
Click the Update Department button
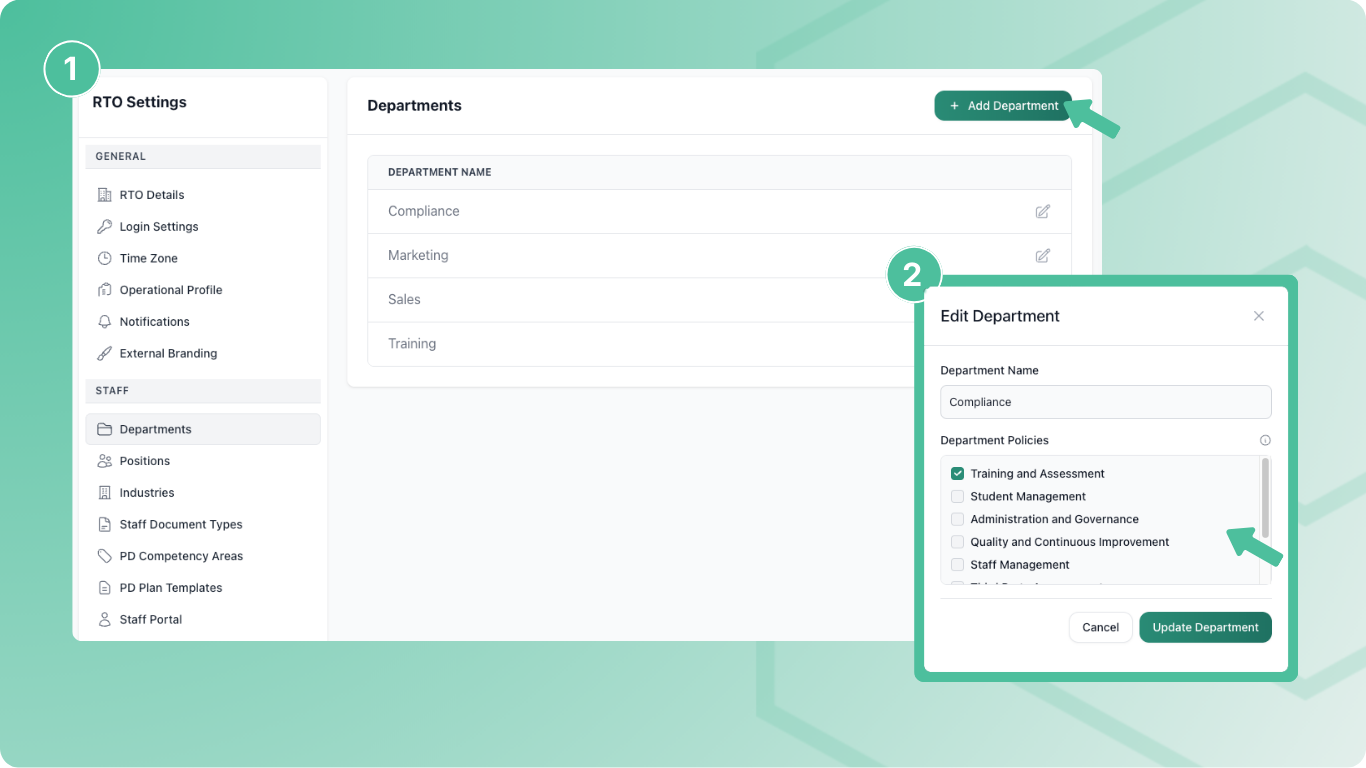(1205, 627)
